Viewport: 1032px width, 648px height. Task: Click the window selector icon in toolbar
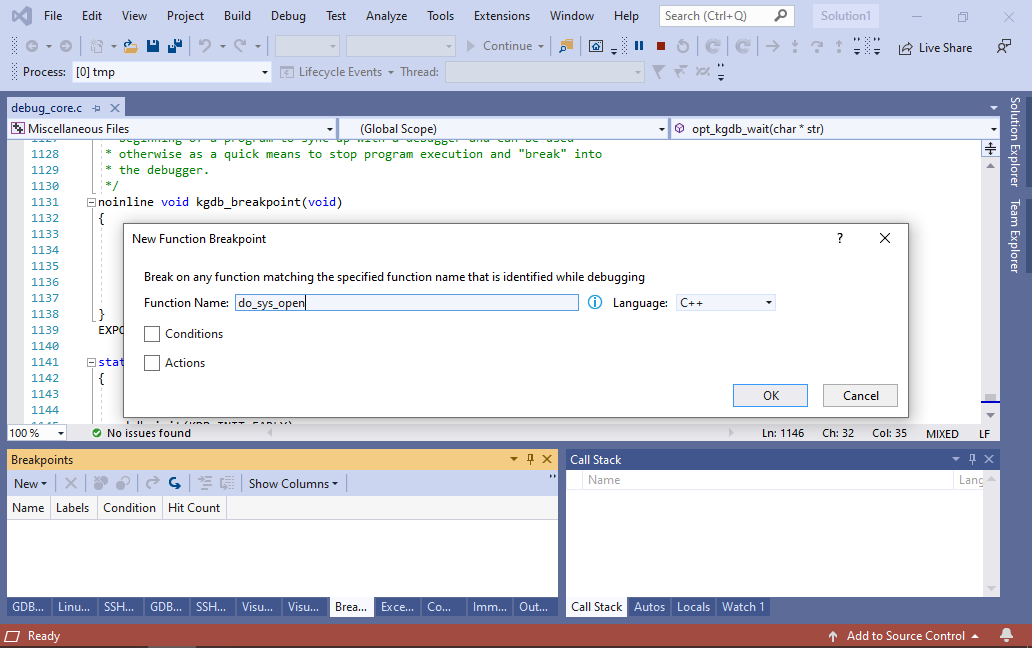point(596,46)
